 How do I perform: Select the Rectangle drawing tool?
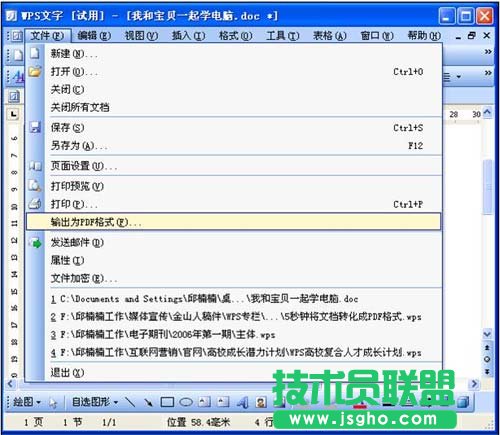pyautogui.click(x=167, y=402)
